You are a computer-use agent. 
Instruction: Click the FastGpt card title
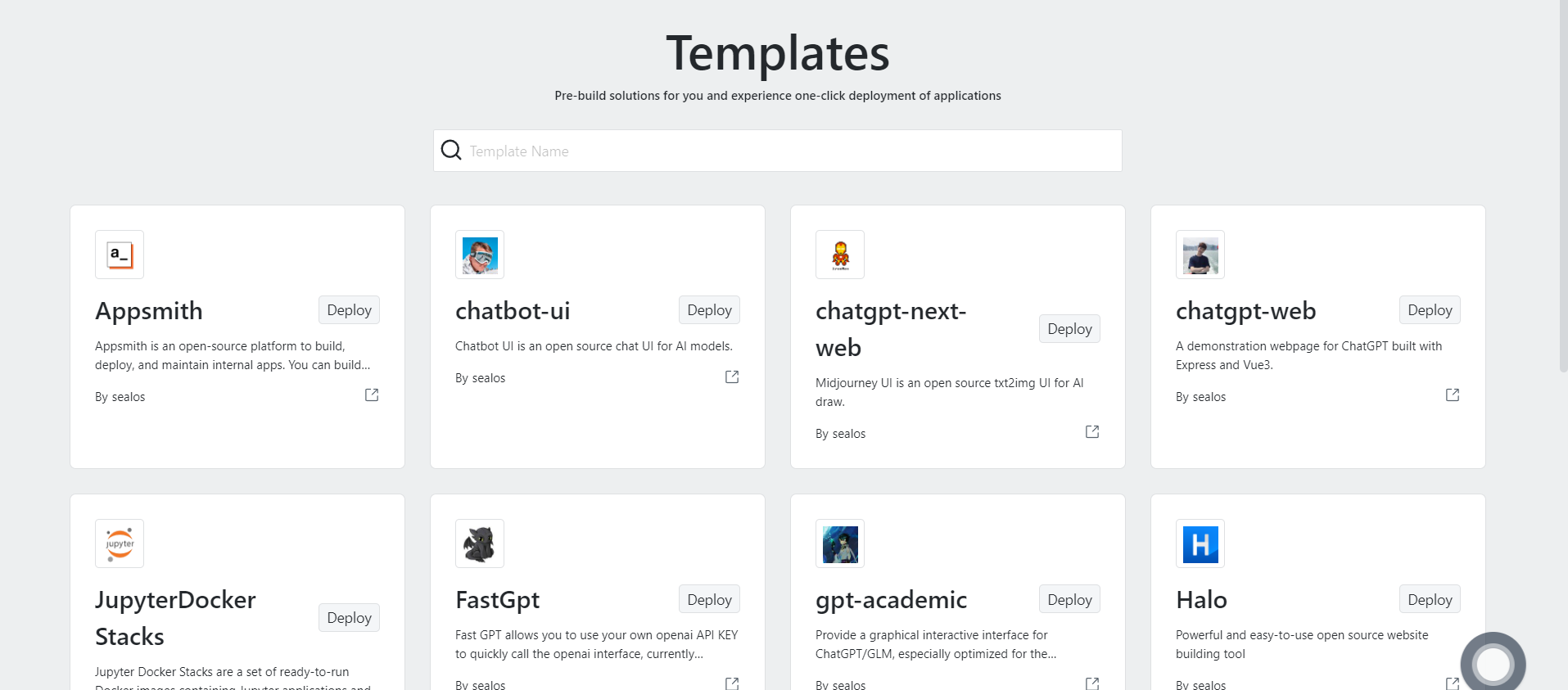[x=497, y=600]
